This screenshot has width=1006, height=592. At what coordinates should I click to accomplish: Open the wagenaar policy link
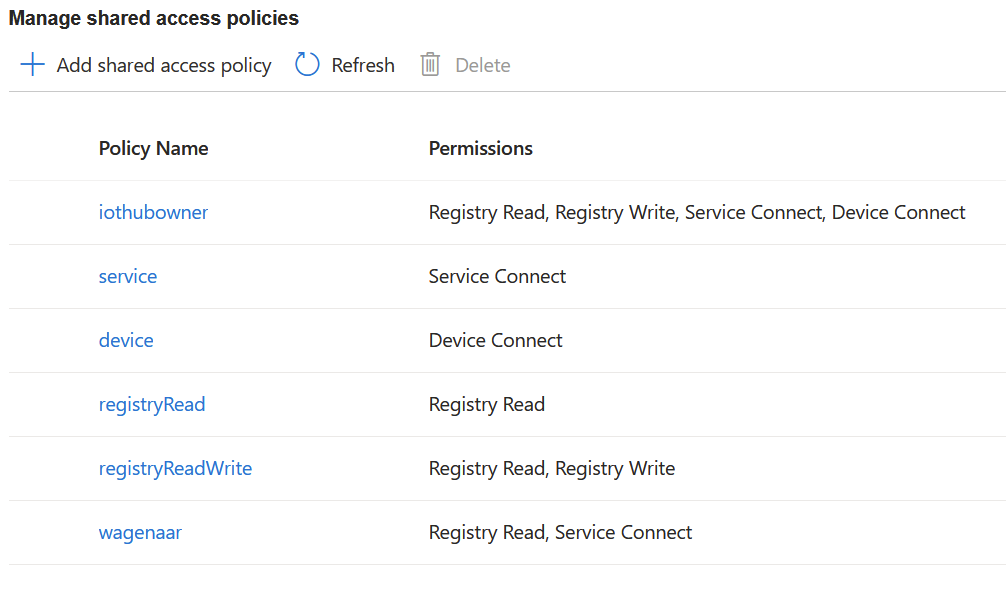(x=141, y=533)
